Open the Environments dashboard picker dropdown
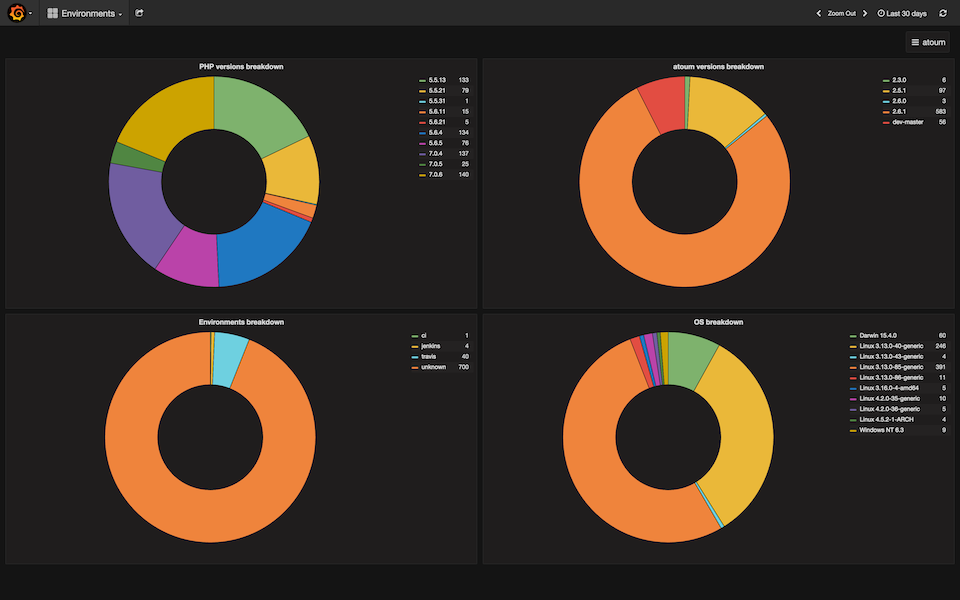The image size is (960, 600). (x=84, y=13)
